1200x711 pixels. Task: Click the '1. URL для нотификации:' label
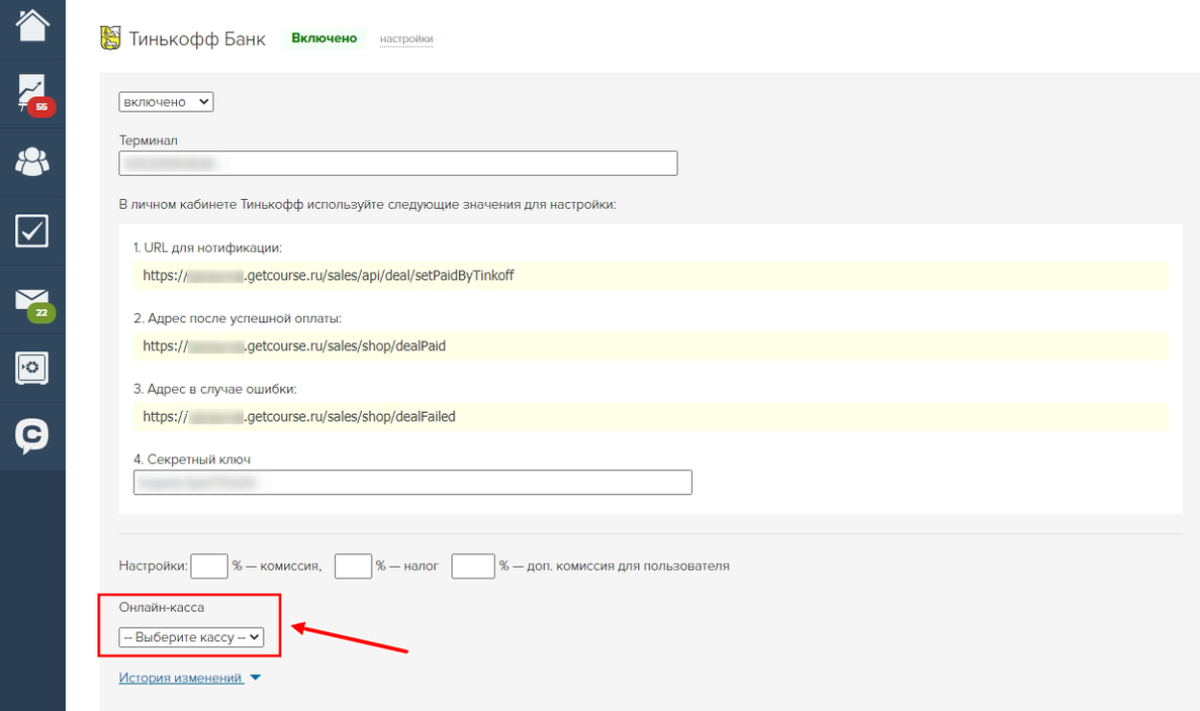click(207, 246)
